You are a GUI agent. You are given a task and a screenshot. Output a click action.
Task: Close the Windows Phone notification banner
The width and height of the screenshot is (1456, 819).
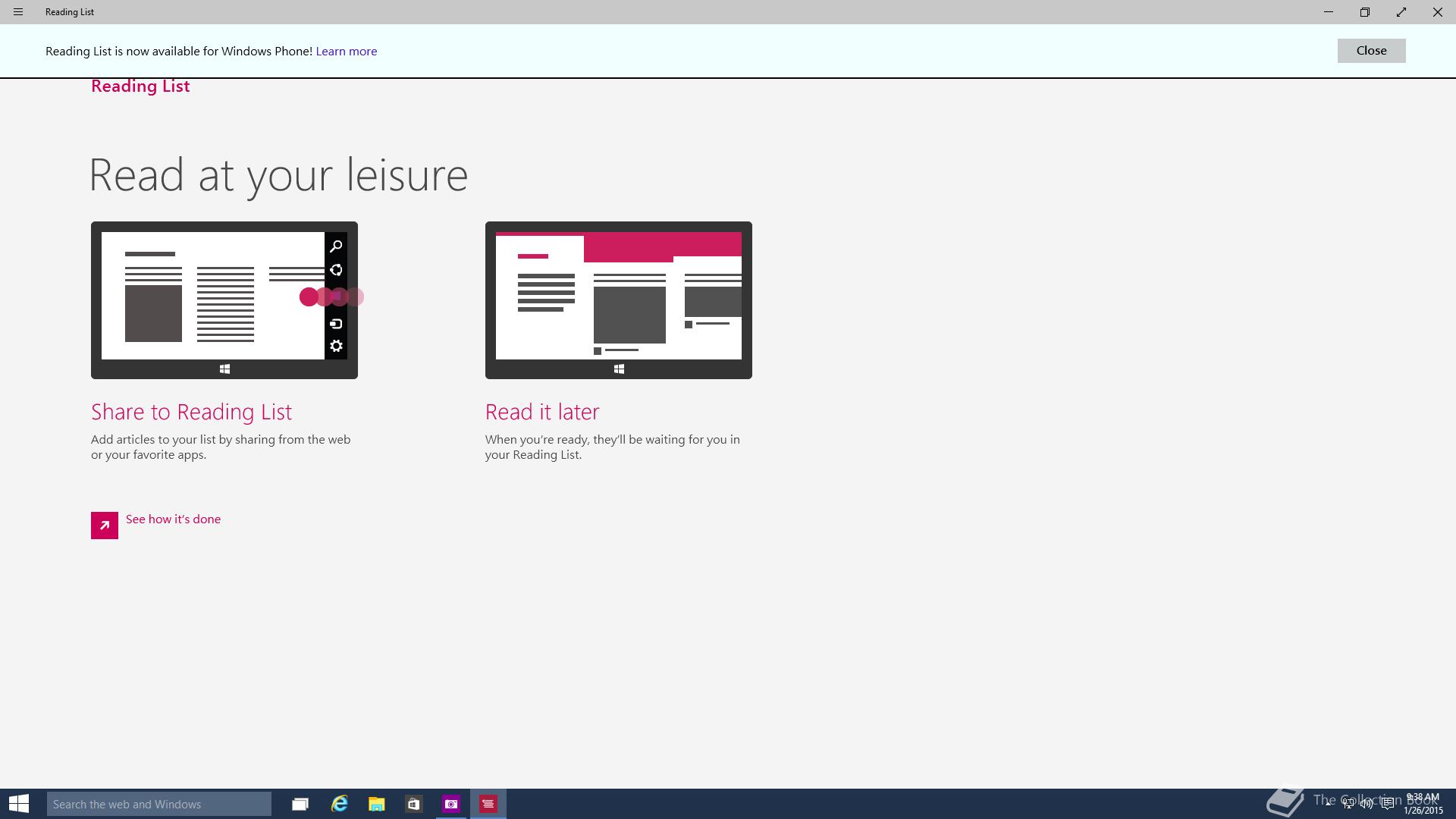(x=1371, y=51)
